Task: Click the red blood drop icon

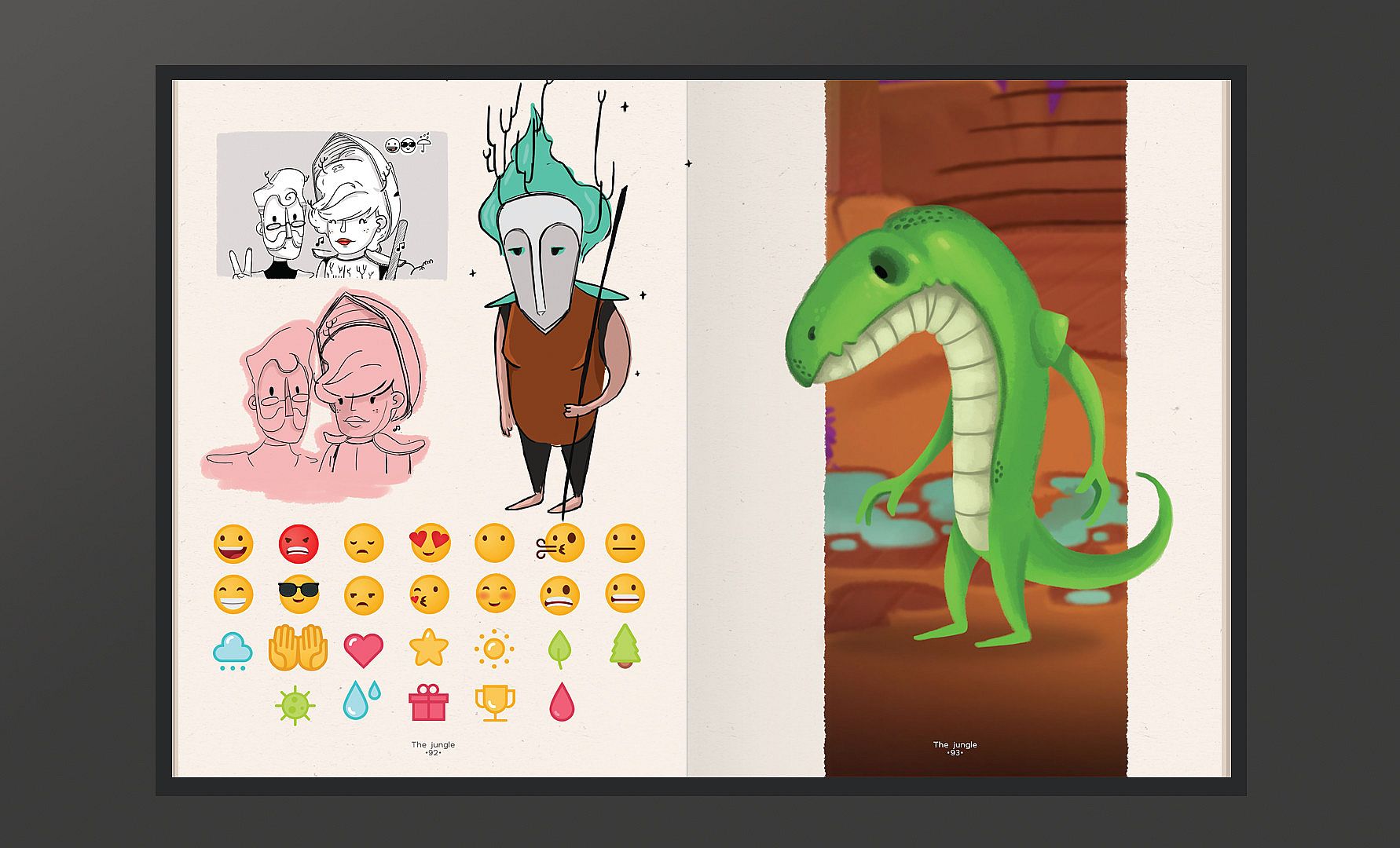Action: pyautogui.click(x=562, y=701)
